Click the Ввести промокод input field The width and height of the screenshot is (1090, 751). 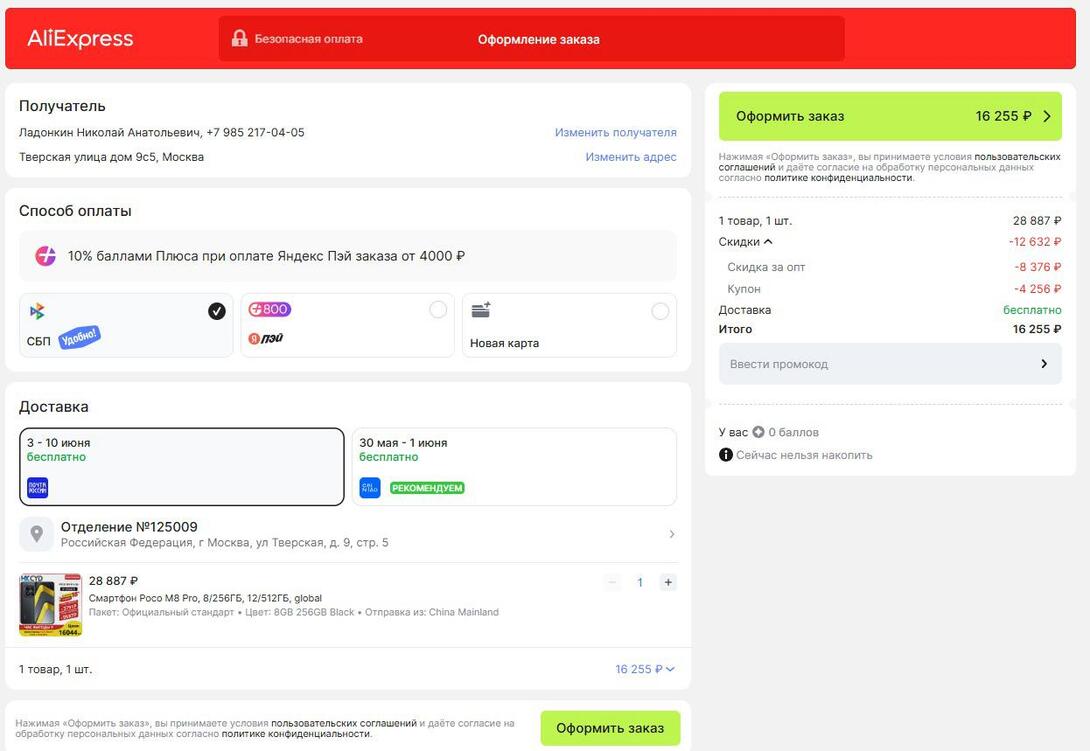point(890,364)
